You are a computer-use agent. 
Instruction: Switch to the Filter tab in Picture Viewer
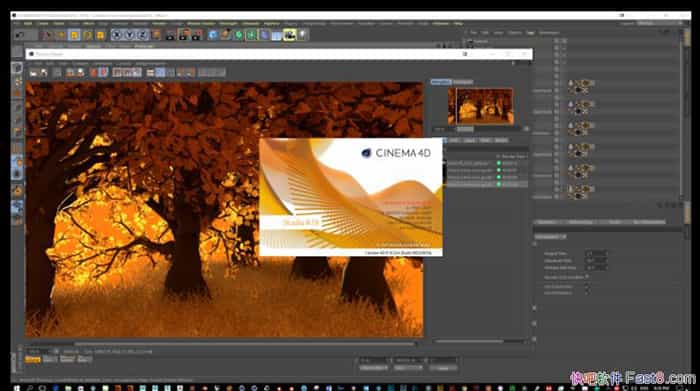click(x=485, y=140)
